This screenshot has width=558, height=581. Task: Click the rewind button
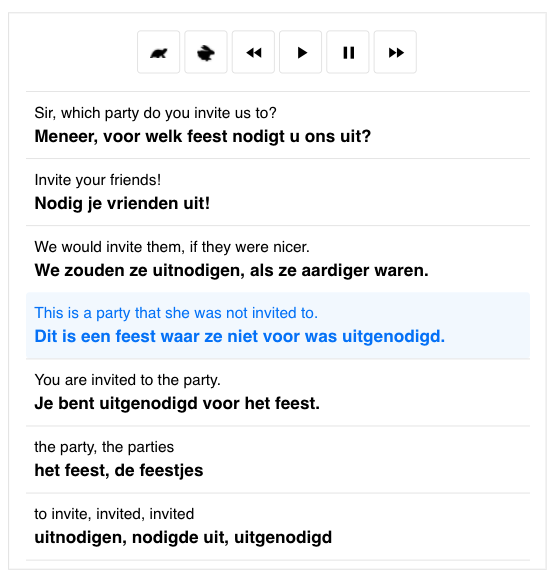click(x=253, y=52)
